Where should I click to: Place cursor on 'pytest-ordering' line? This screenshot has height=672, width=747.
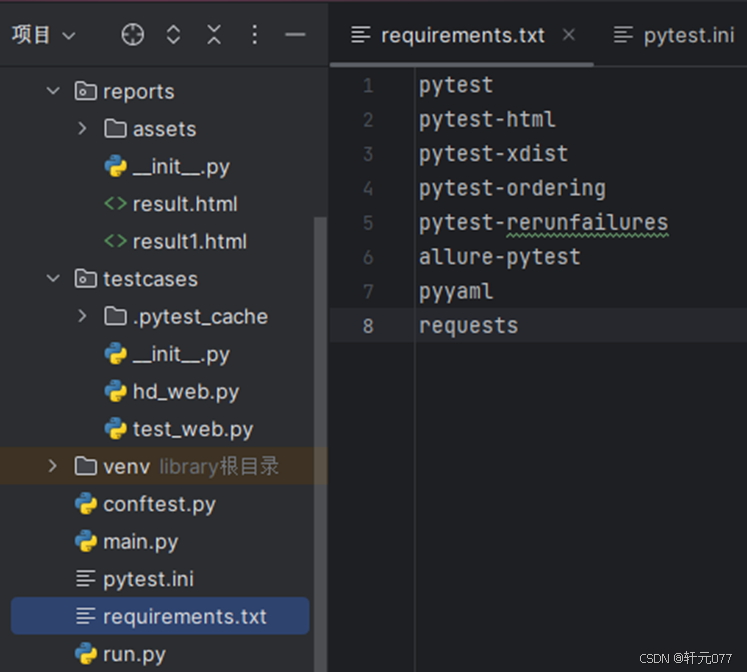[x=512, y=188]
